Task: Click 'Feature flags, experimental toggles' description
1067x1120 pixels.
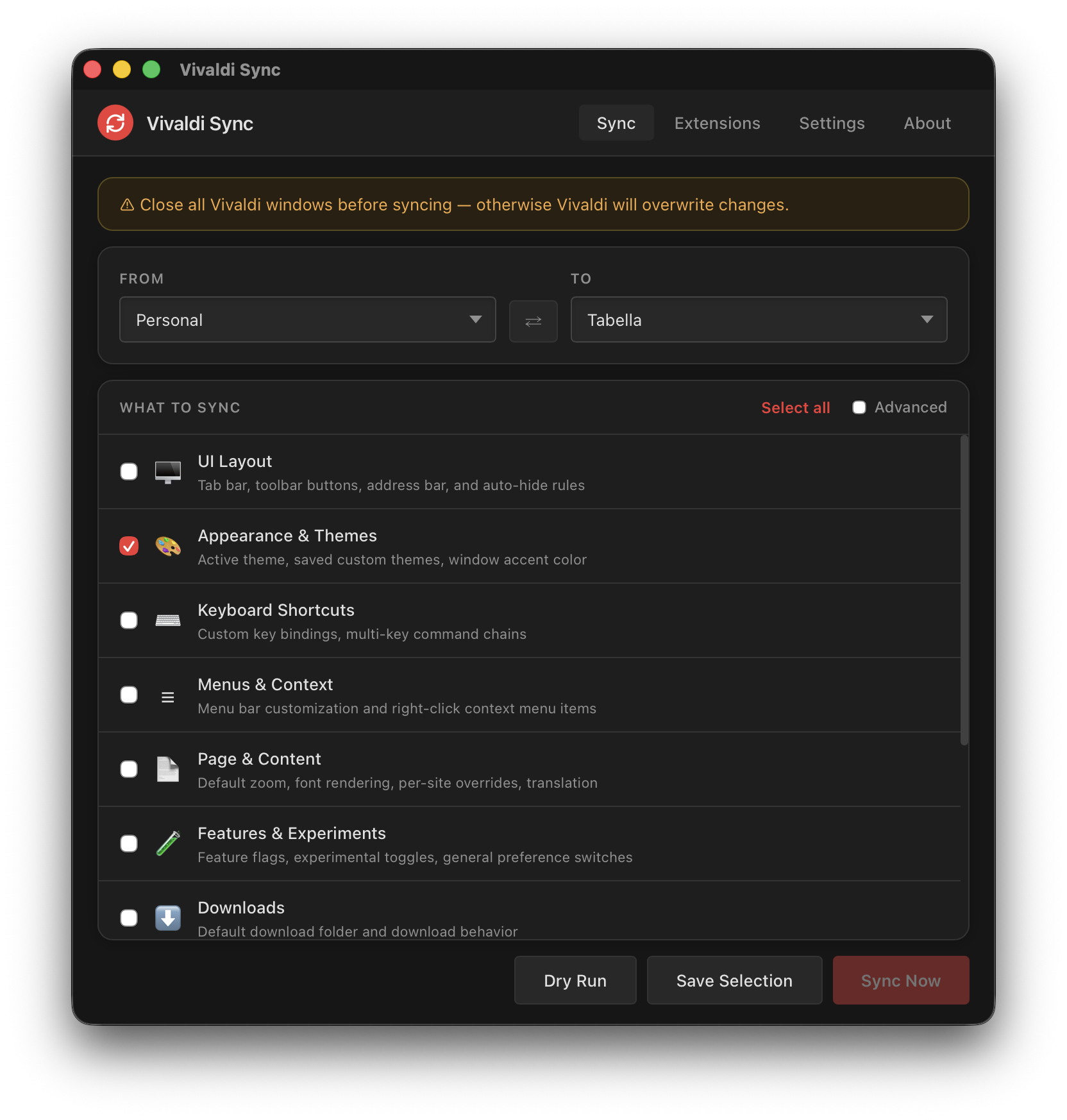Action: pos(415,858)
